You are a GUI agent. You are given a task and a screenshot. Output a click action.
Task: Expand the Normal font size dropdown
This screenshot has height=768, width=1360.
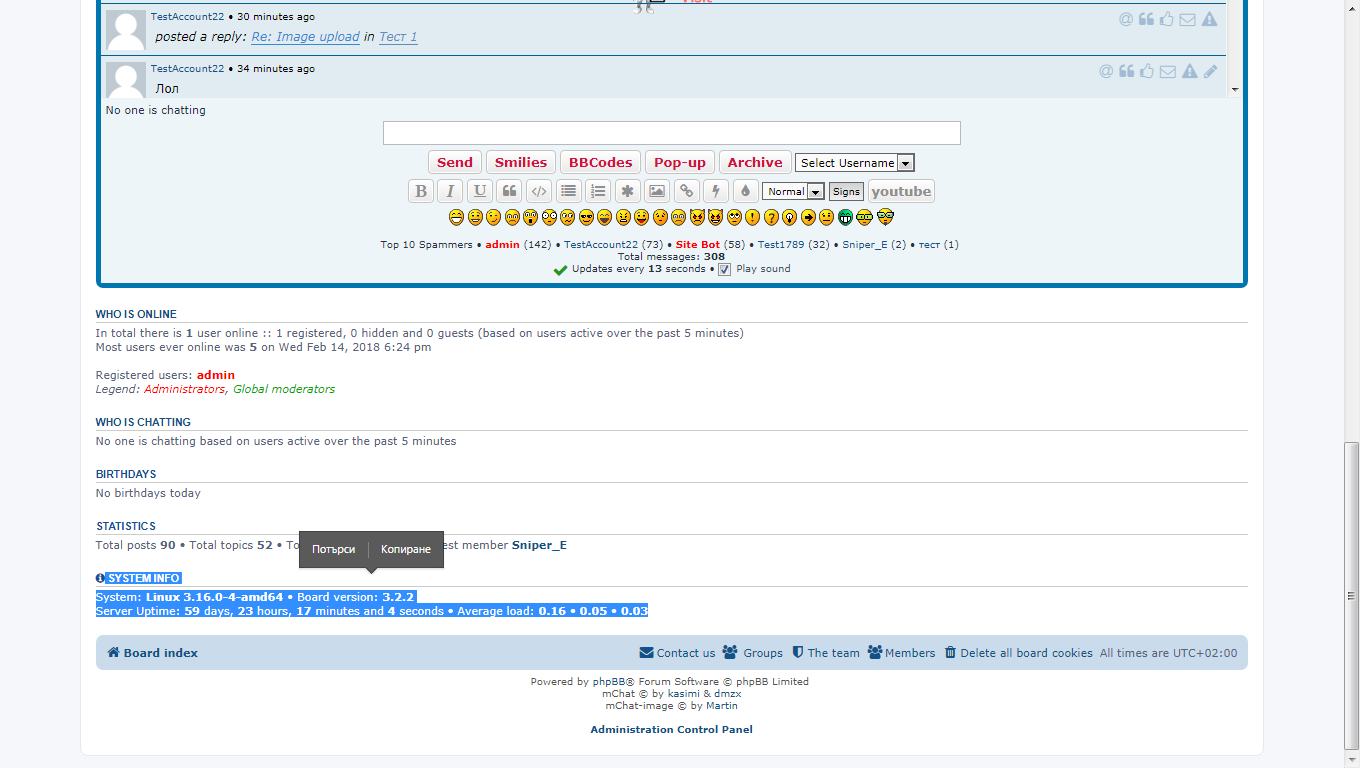(x=793, y=191)
